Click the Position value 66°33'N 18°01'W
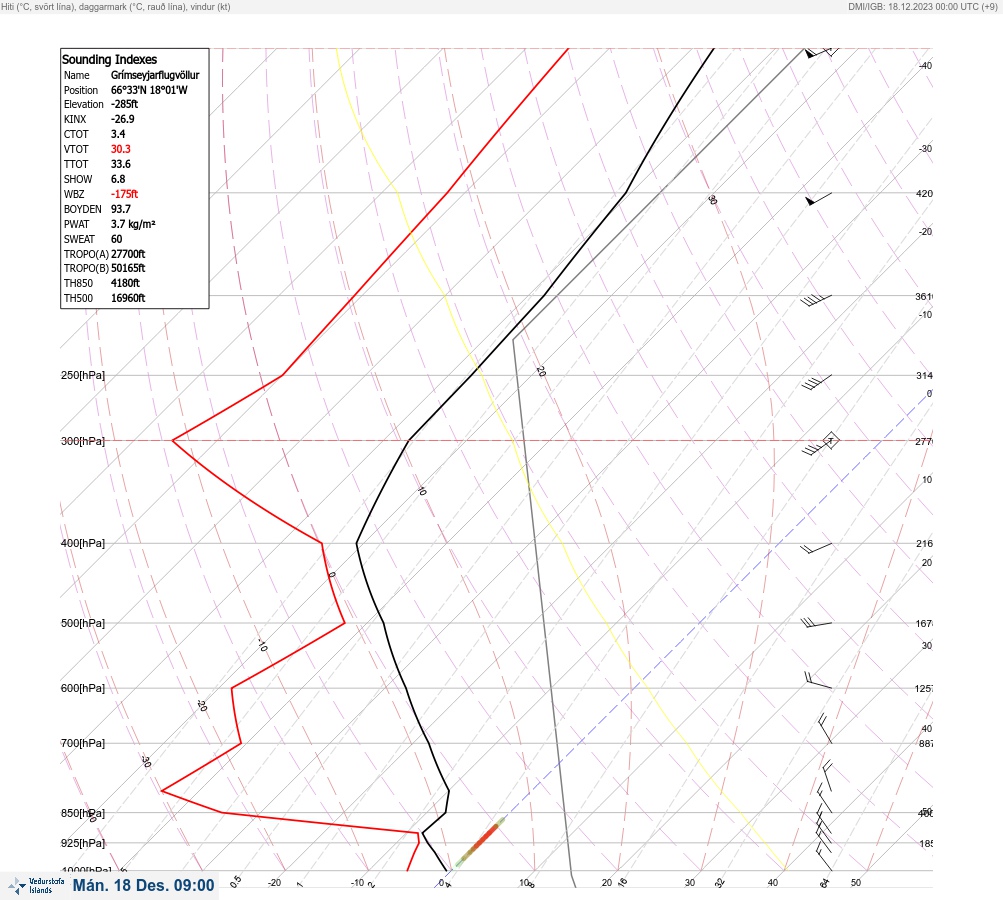 tap(150, 90)
